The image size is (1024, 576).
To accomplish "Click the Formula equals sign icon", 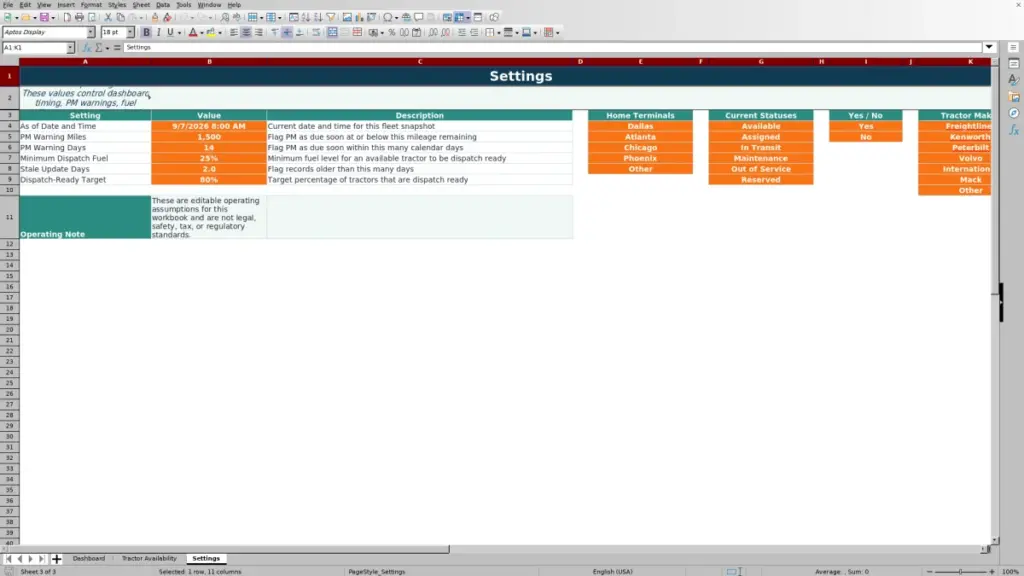I will [117, 48].
